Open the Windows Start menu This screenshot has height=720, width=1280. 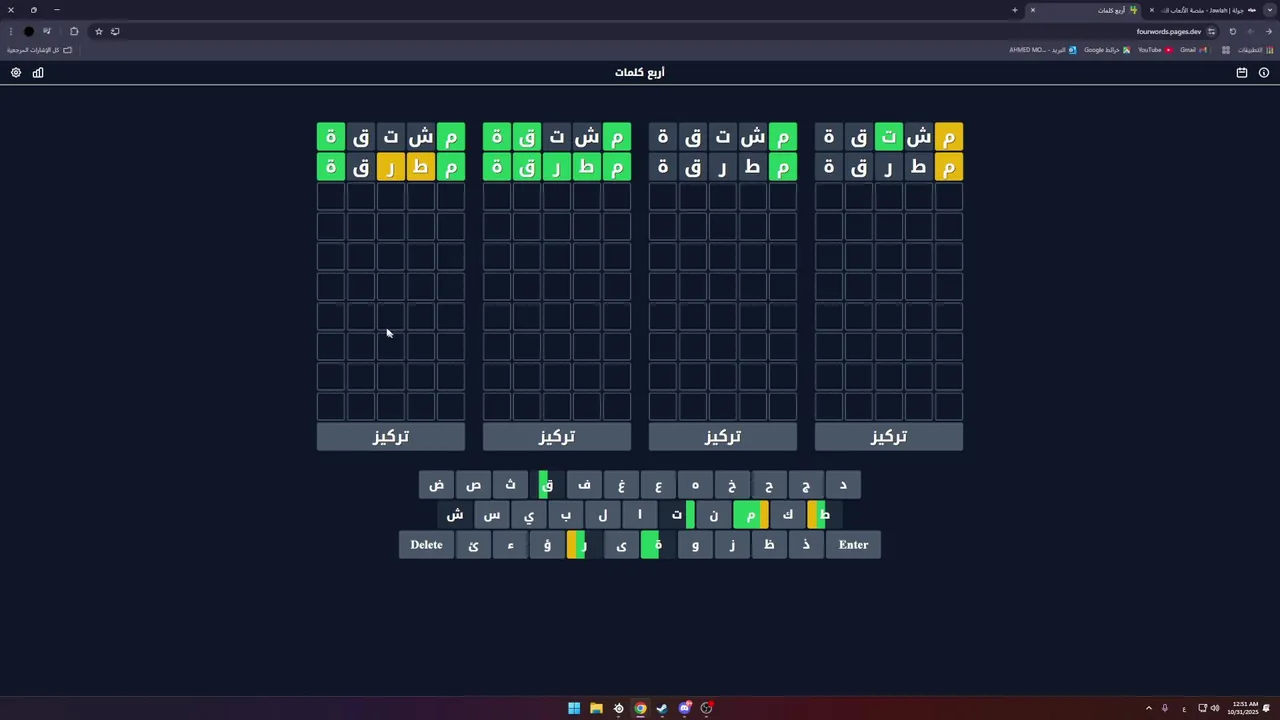coord(574,708)
